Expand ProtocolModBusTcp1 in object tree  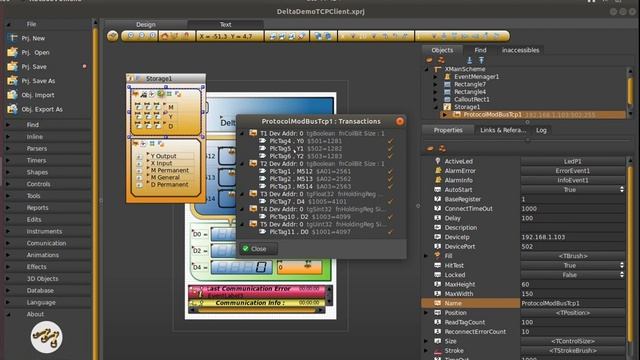point(444,115)
